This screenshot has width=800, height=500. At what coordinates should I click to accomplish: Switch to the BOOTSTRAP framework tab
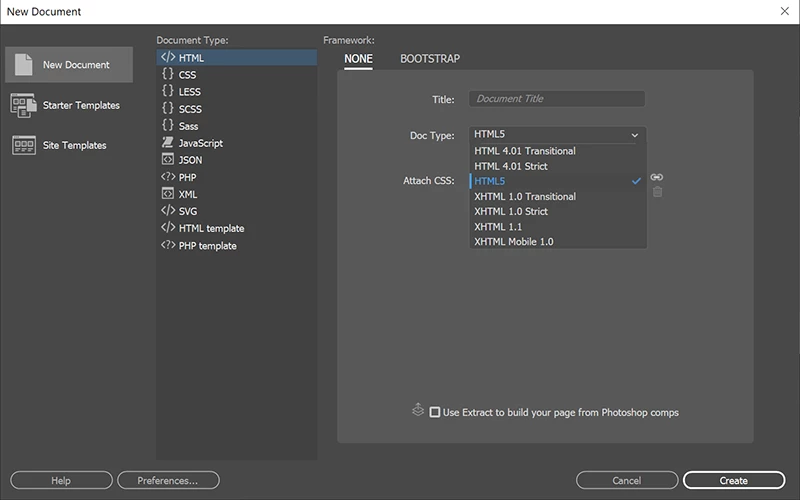(x=430, y=59)
